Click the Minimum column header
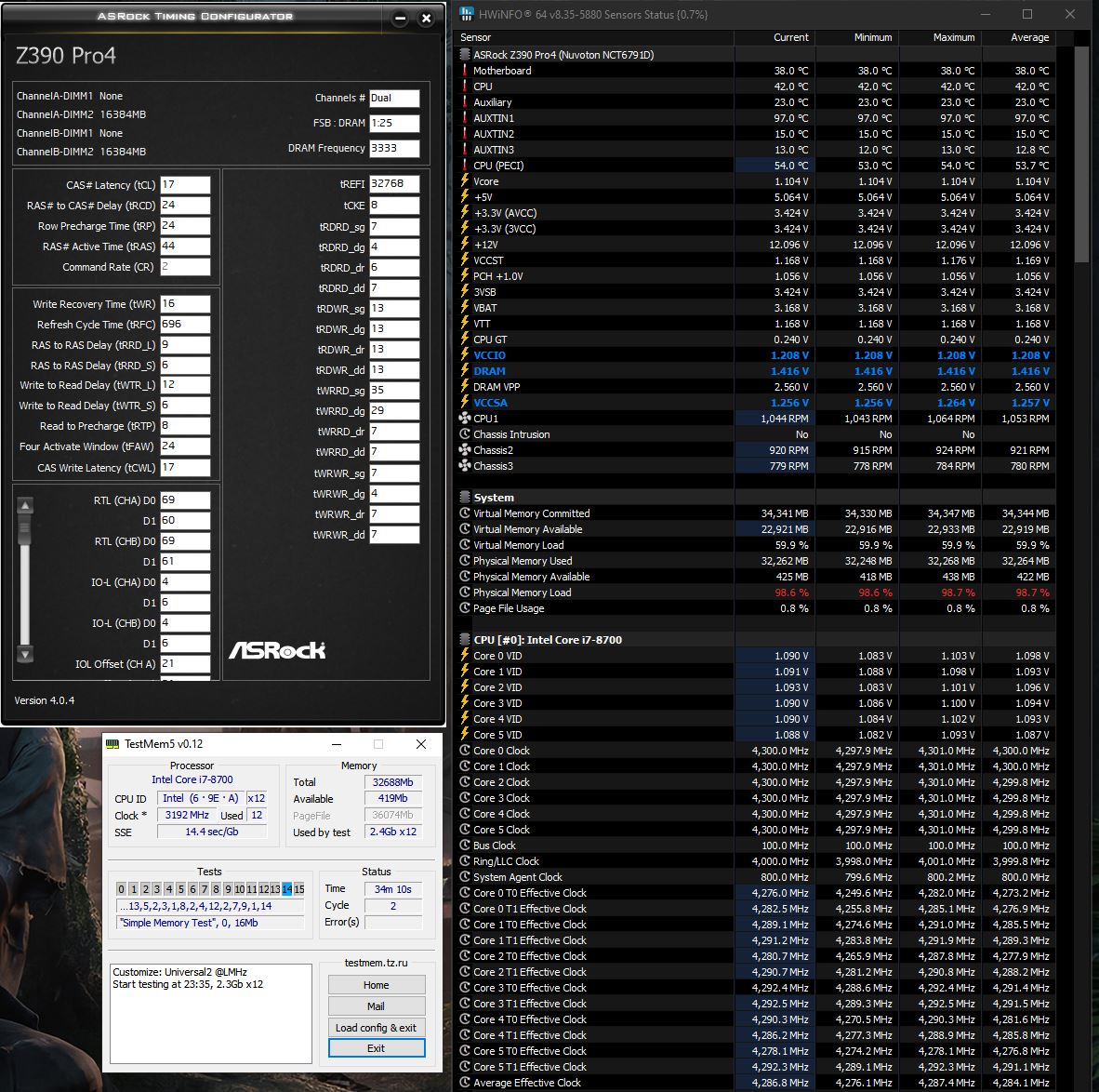The height and width of the screenshot is (1092, 1099). [855, 37]
